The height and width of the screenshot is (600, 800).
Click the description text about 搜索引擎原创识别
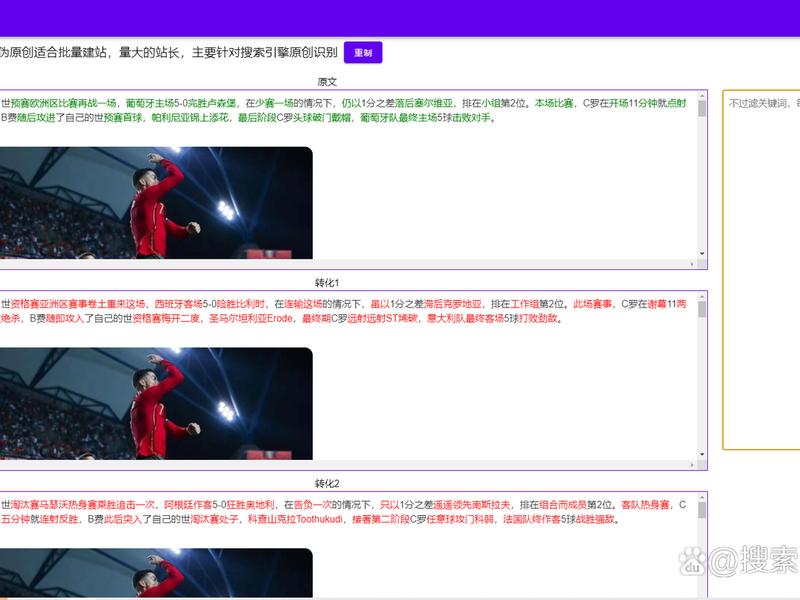coord(168,52)
